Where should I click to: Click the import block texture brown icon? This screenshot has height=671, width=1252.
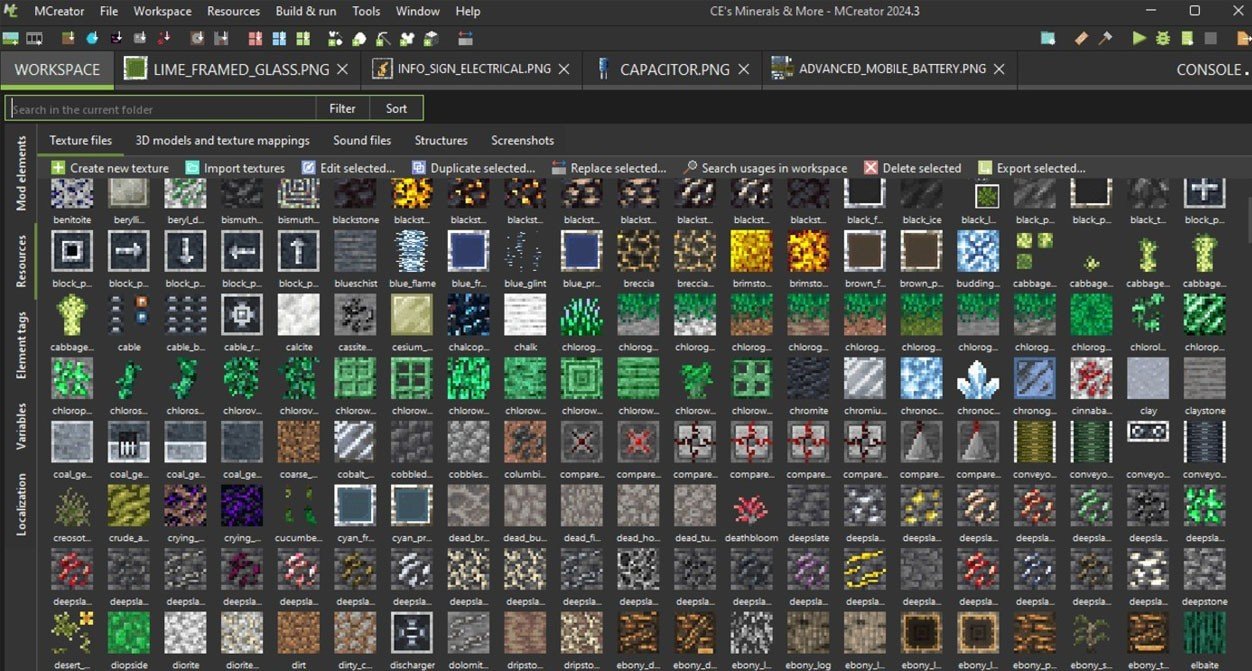coord(68,39)
